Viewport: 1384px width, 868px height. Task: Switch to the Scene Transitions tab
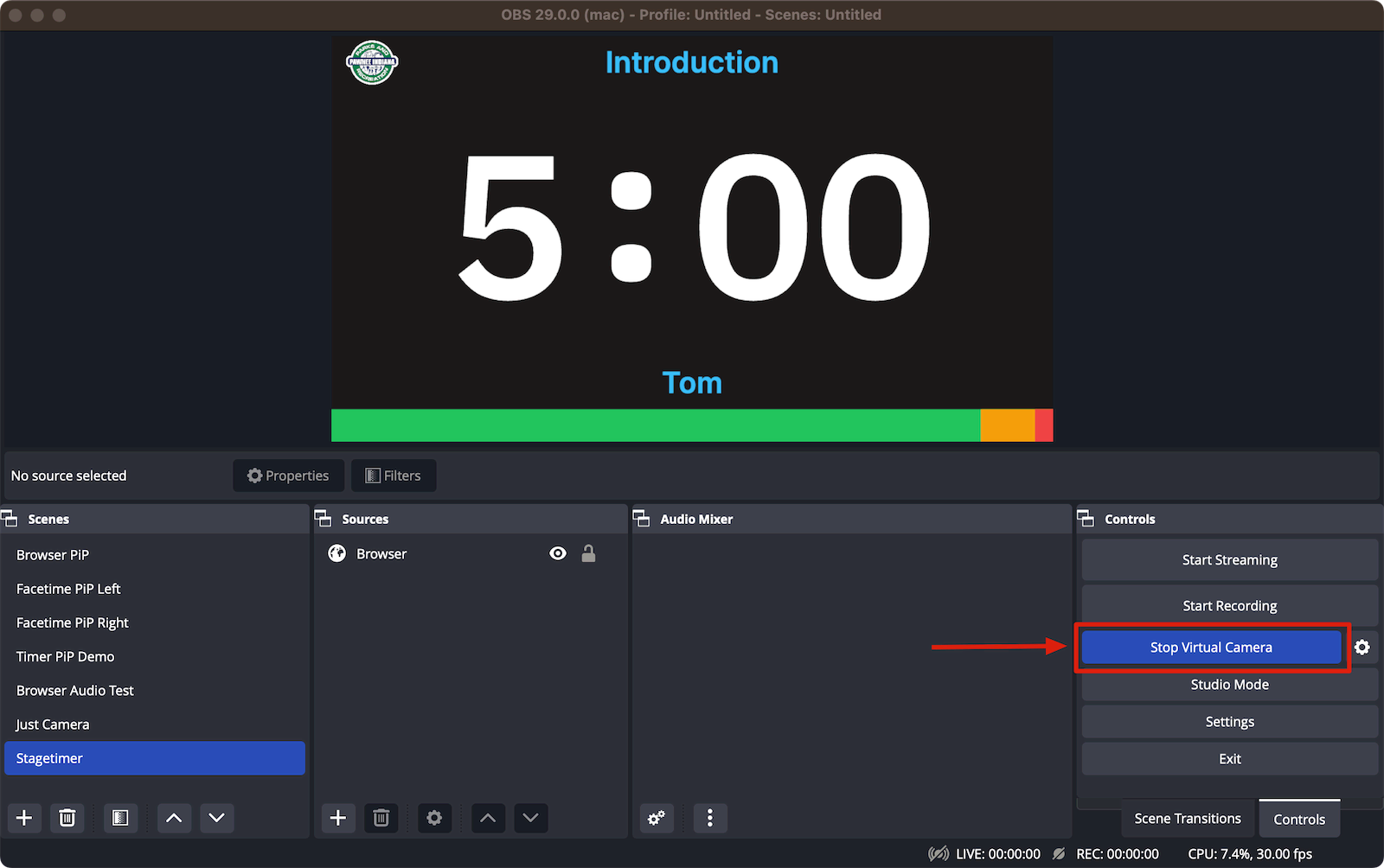1186,818
